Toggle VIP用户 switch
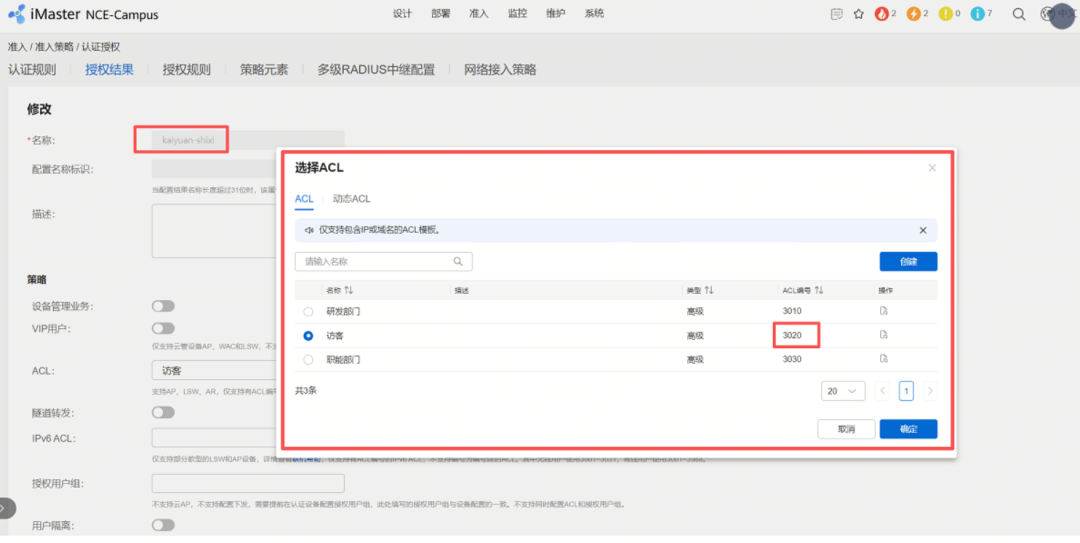Viewport: 1080px width, 543px height. coord(163,328)
